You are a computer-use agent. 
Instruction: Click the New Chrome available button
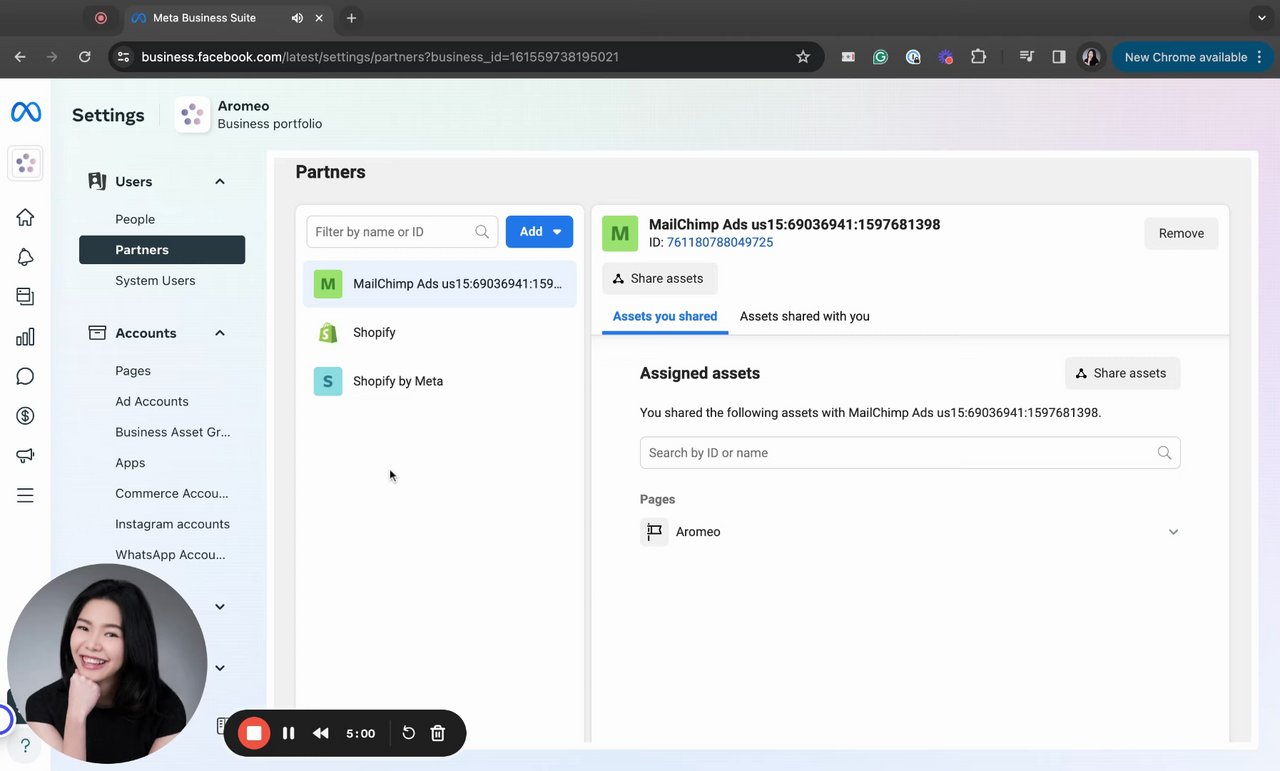1193,57
